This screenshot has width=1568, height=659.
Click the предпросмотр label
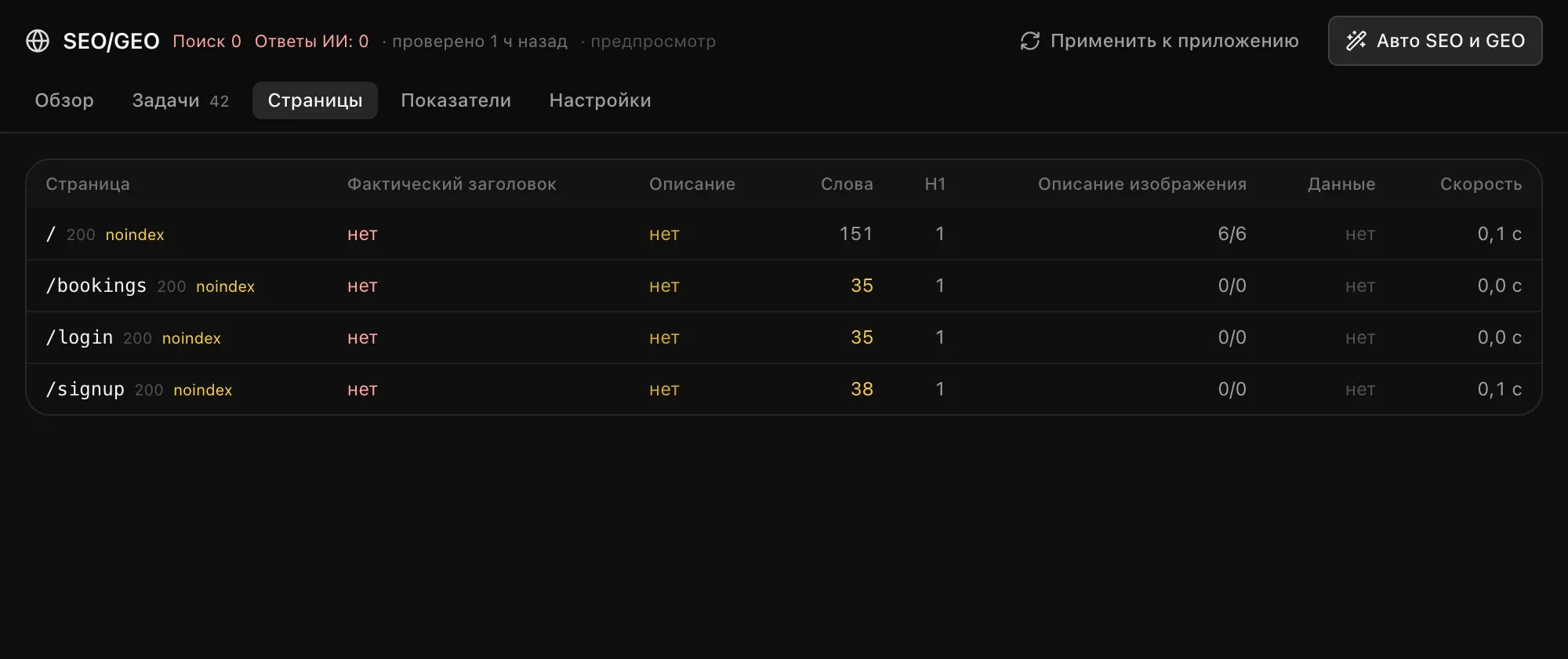click(x=652, y=42)
